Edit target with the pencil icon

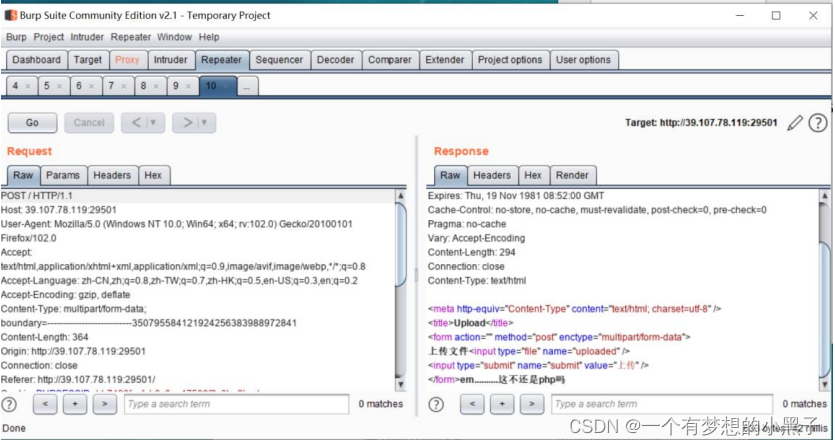[795, 123]
